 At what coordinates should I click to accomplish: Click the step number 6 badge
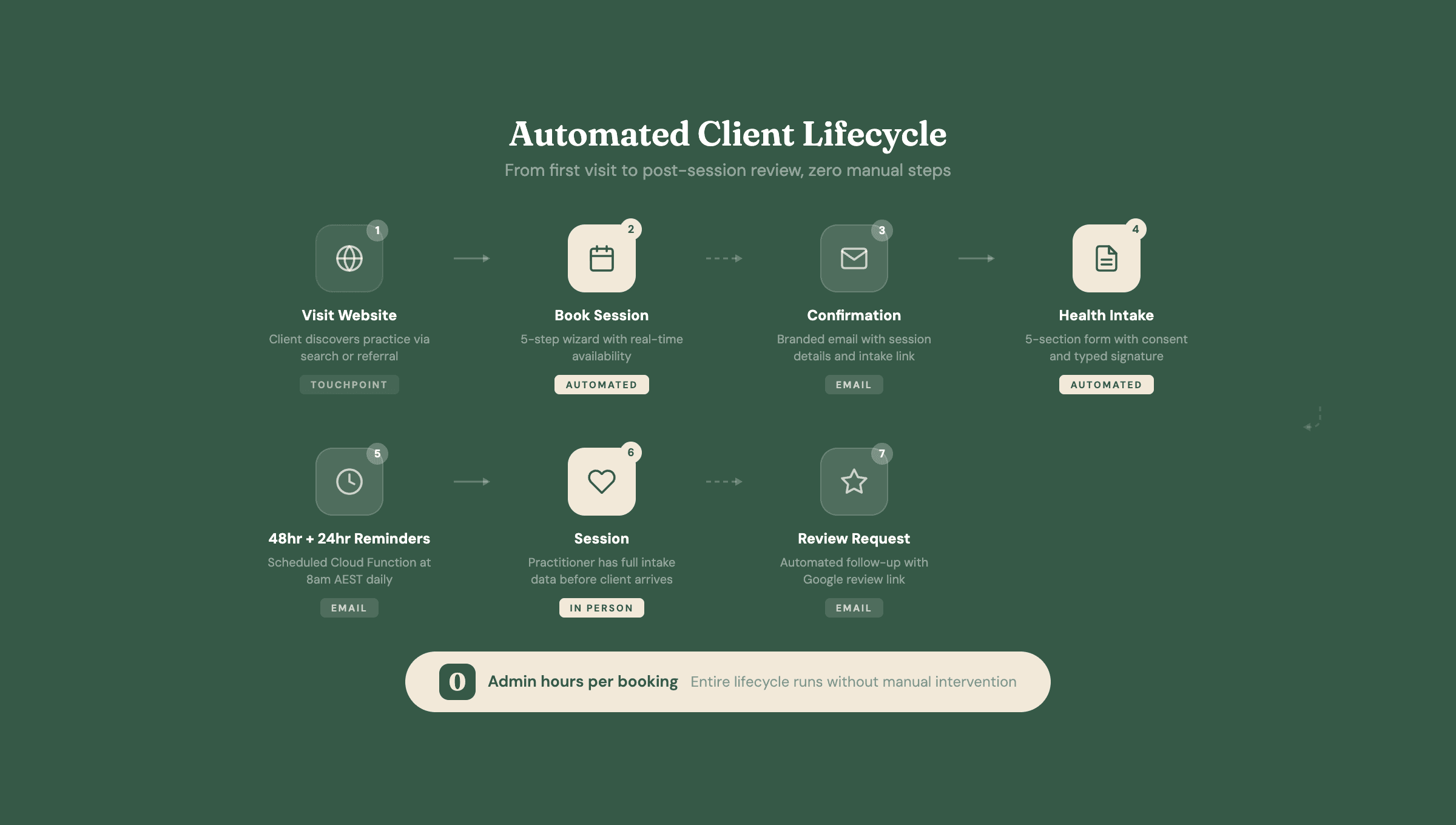point(631,453)
